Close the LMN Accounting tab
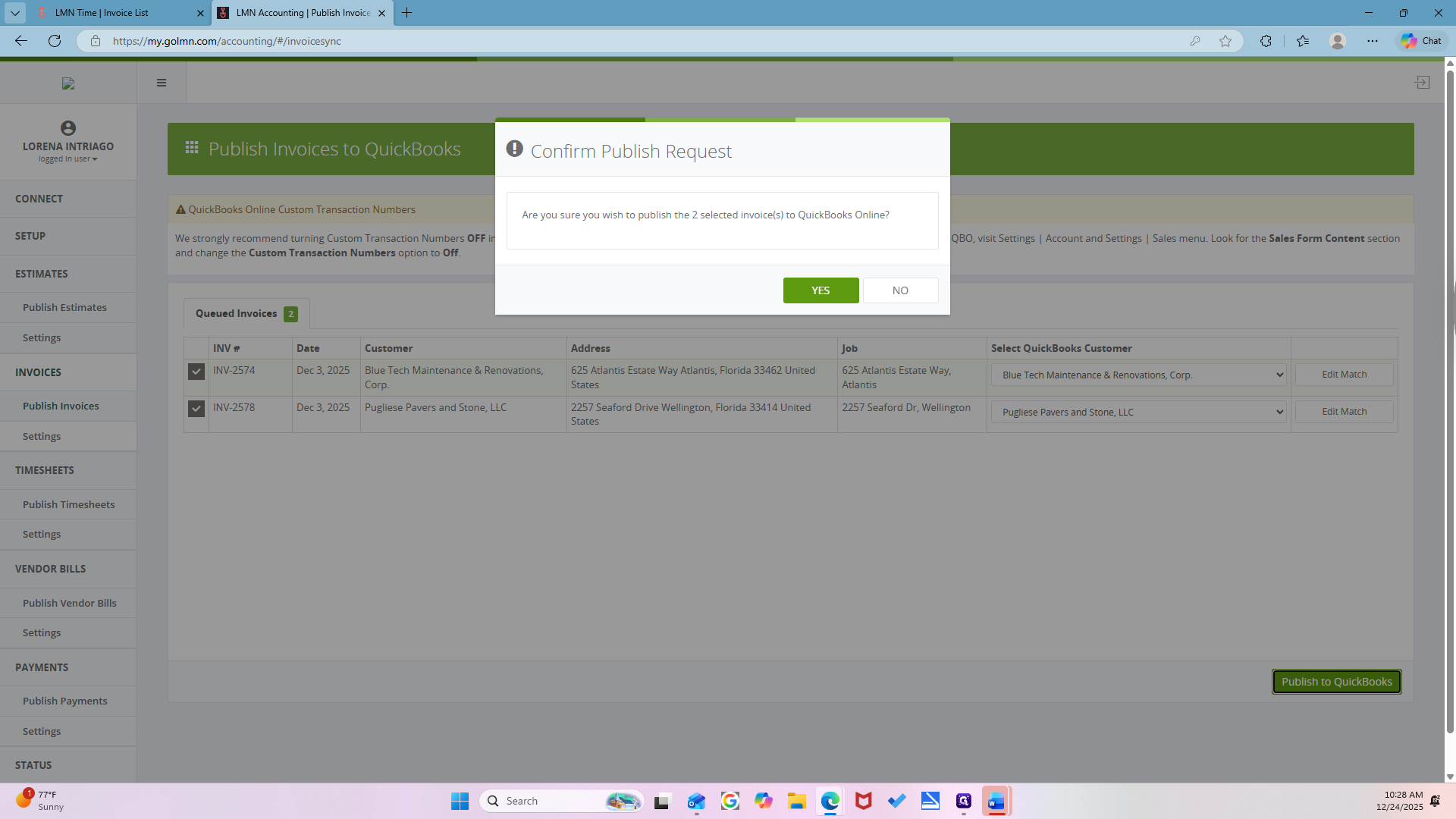The height and width of the screenshot is (819, 1456). (381, 13)
